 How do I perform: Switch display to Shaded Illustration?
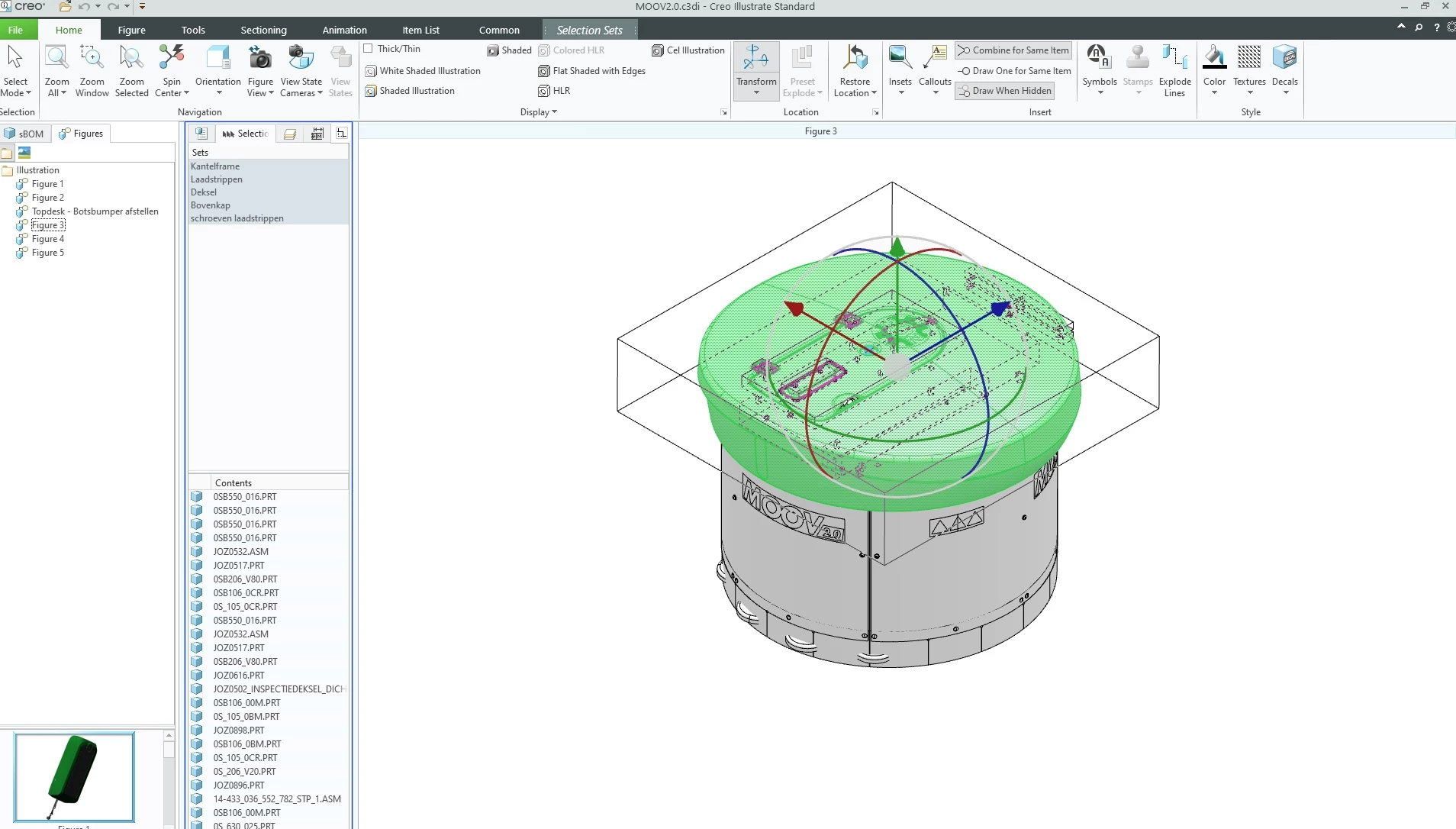[410, 91]
